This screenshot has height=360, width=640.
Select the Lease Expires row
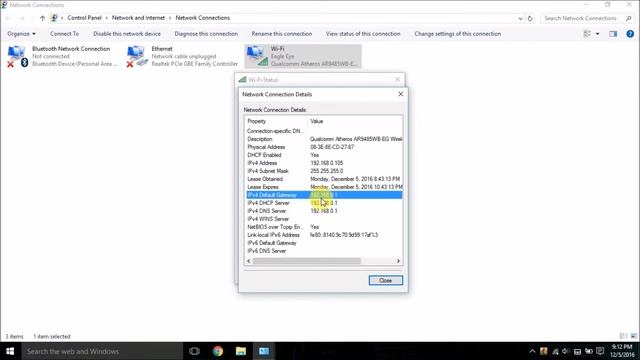click(324, 187)
